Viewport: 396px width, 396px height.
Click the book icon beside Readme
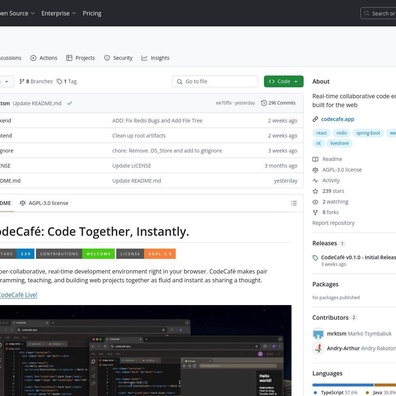point(315,159)
